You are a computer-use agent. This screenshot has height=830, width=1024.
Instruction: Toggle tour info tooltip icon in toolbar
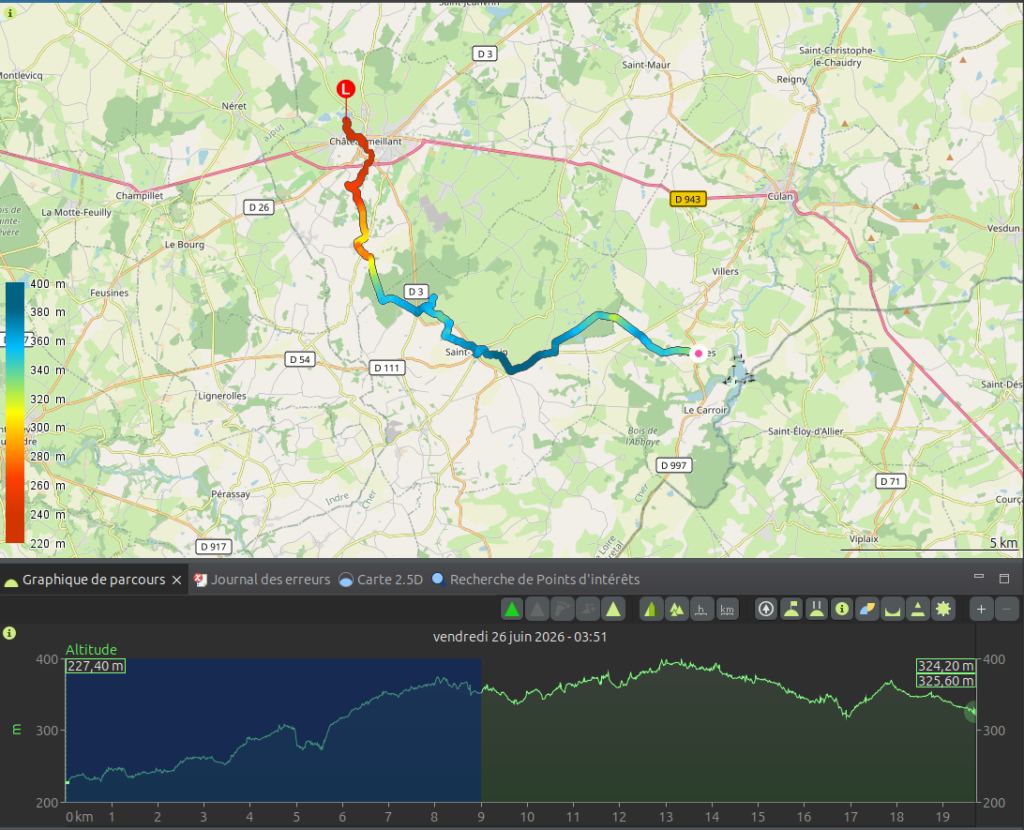842,609
